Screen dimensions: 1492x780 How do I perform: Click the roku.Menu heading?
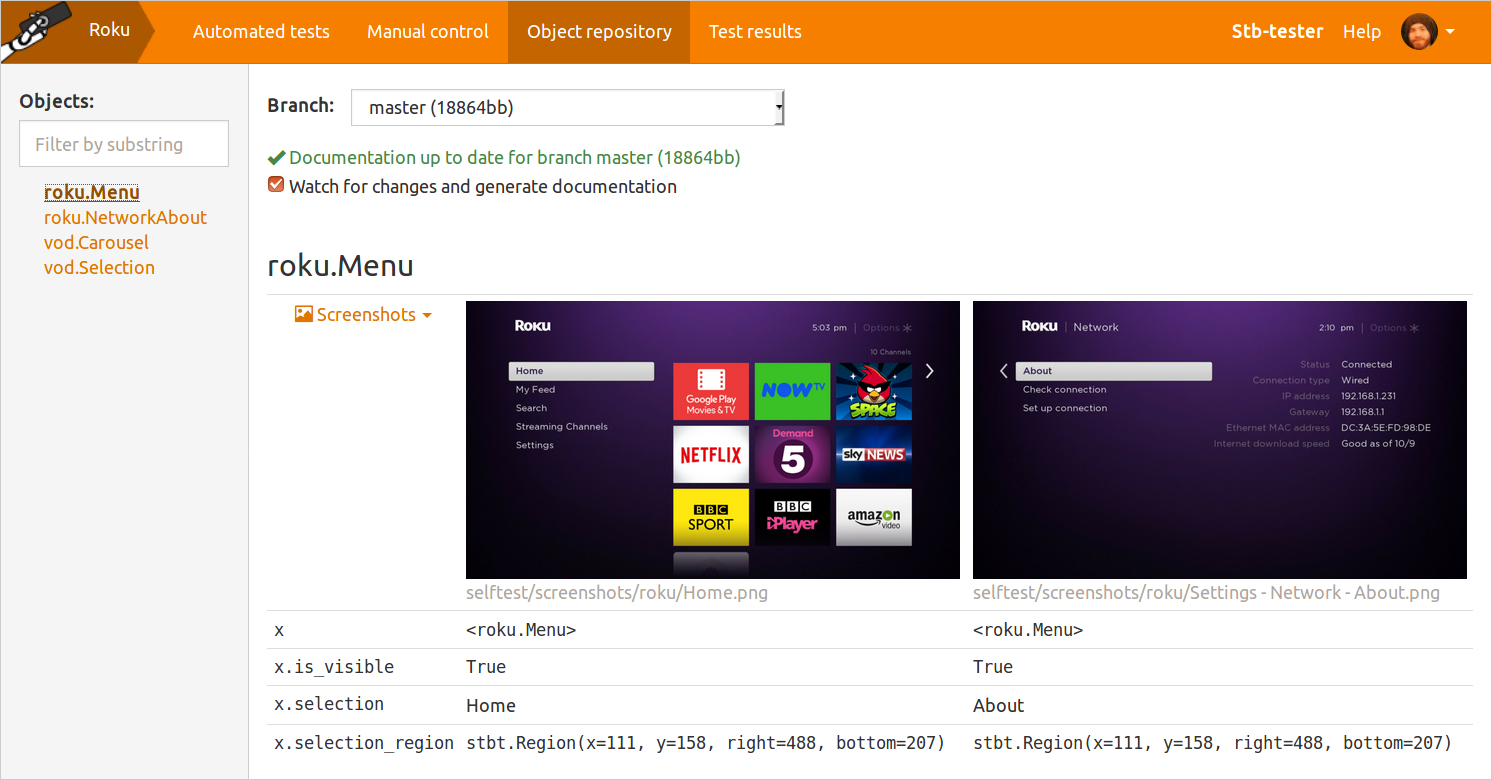click(341, 266)
